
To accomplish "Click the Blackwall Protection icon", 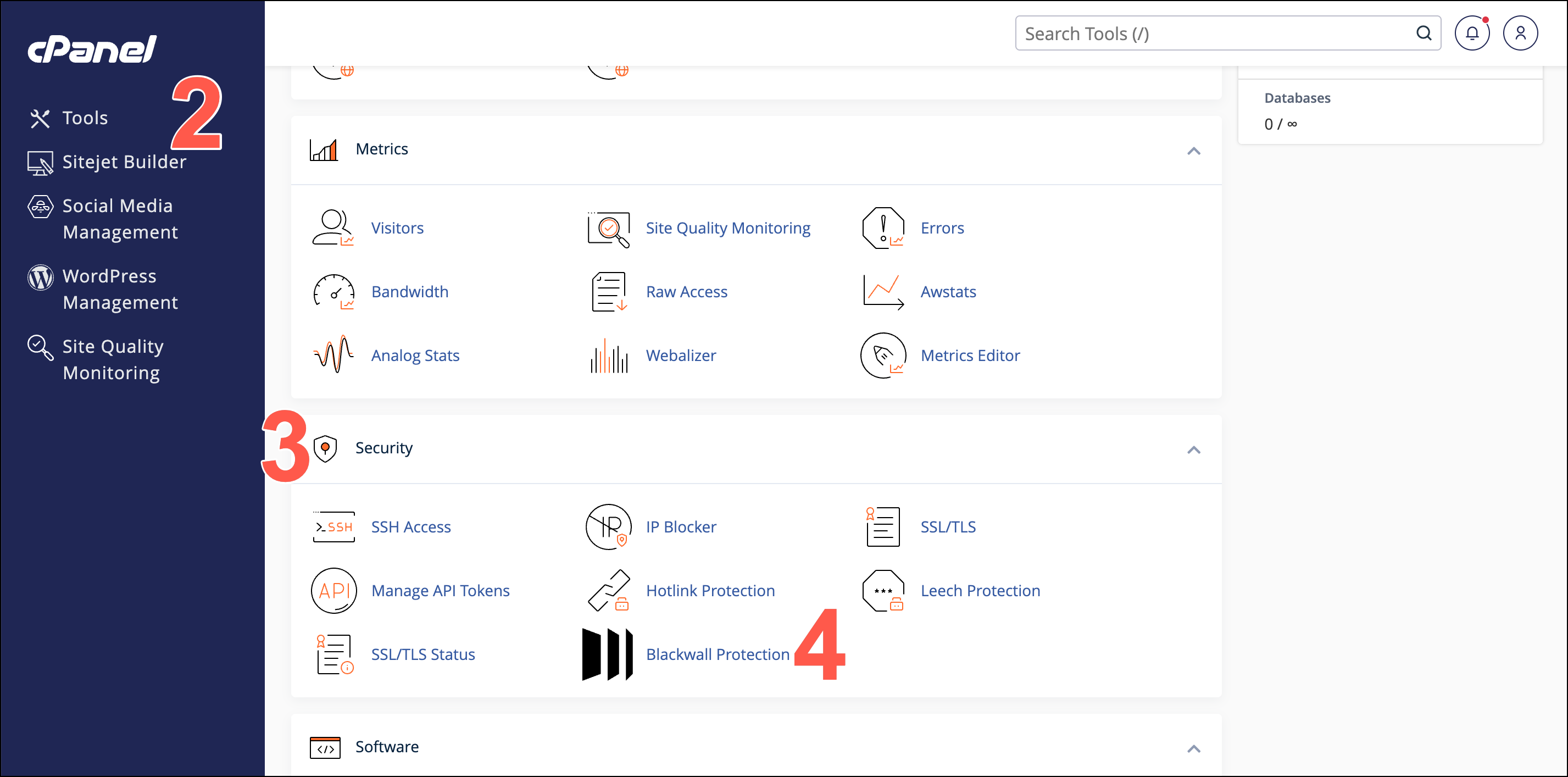I will click(x=608, y=654).
